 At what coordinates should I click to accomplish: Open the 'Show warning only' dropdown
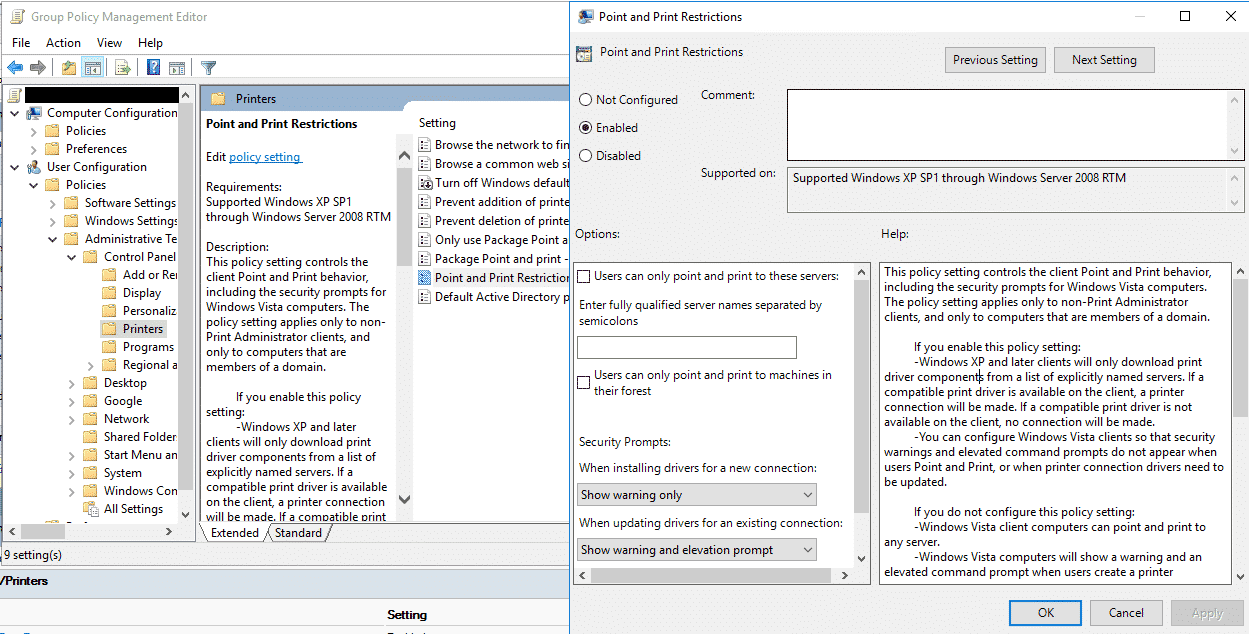[x=697, y=495]
